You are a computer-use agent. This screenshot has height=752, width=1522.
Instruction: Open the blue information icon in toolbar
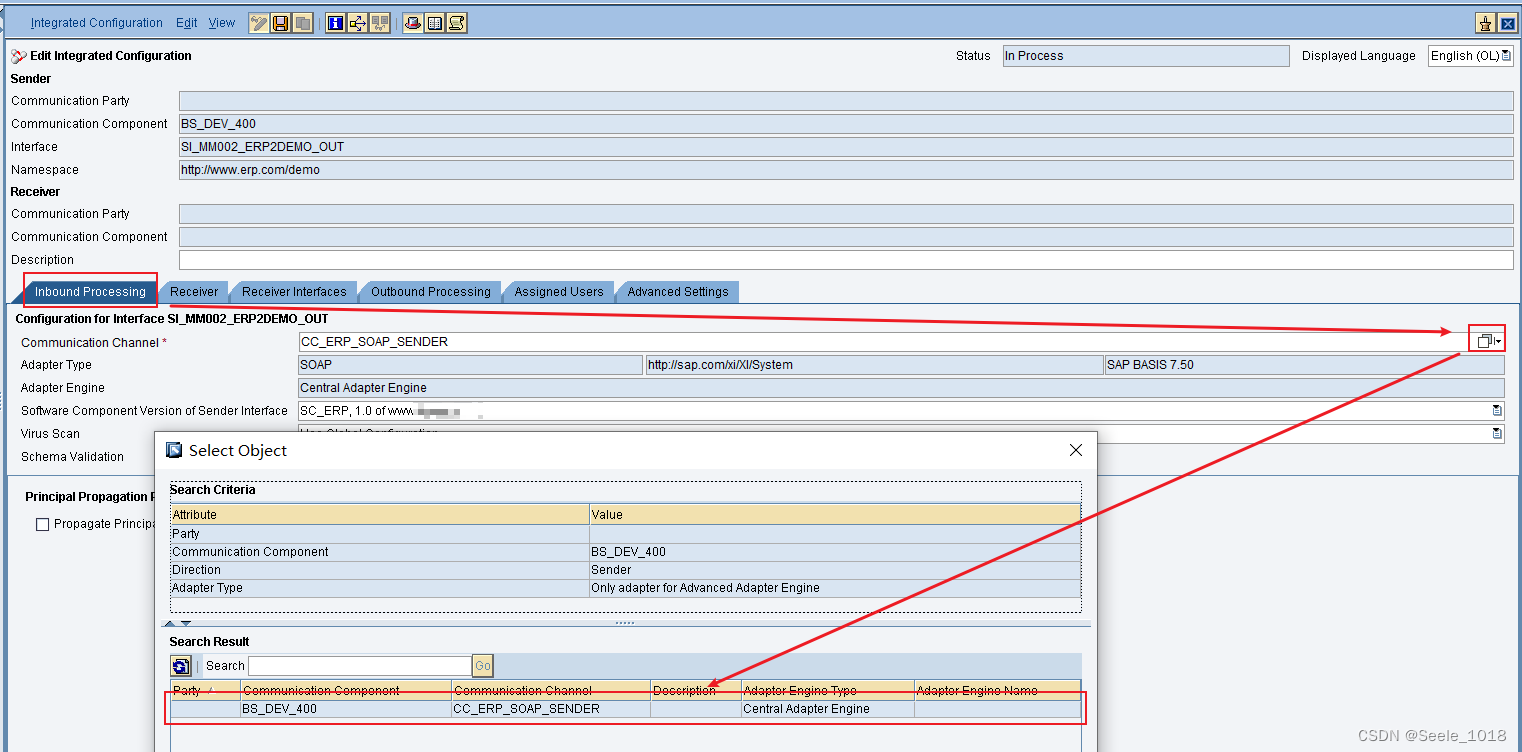pos(336,23)
